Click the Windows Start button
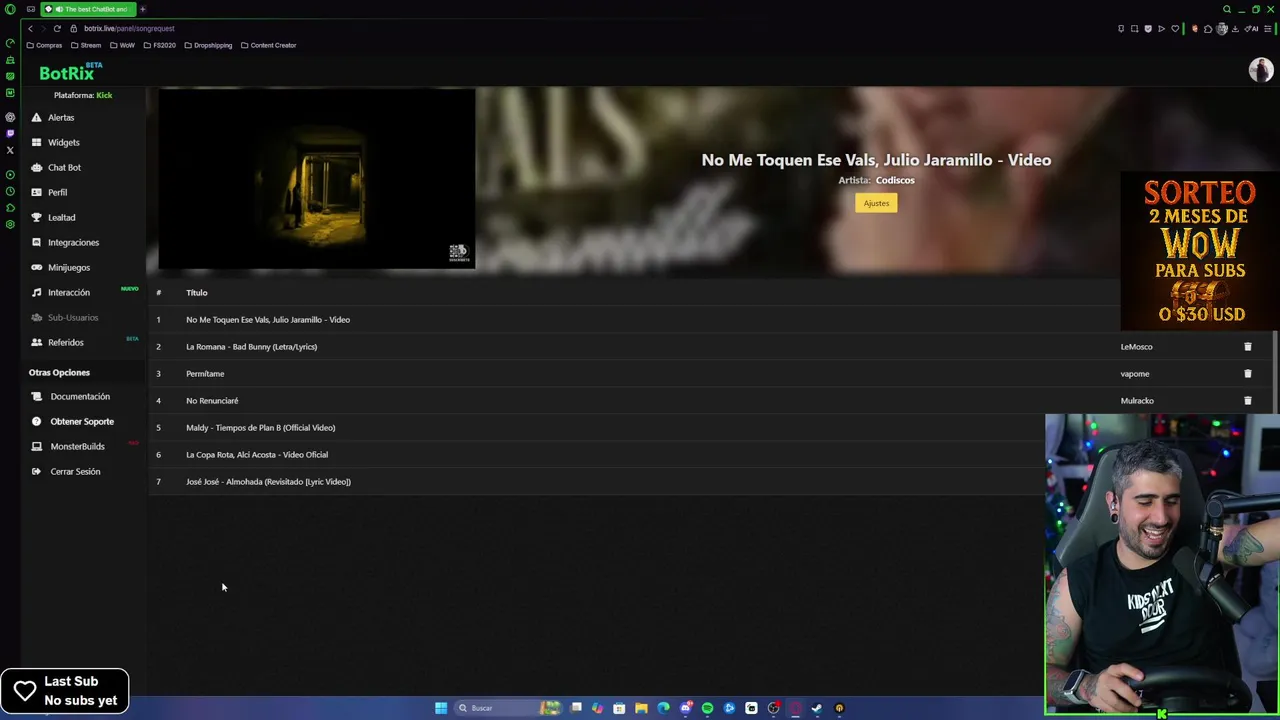This screenshot has width=1280, height=720. 441,708
